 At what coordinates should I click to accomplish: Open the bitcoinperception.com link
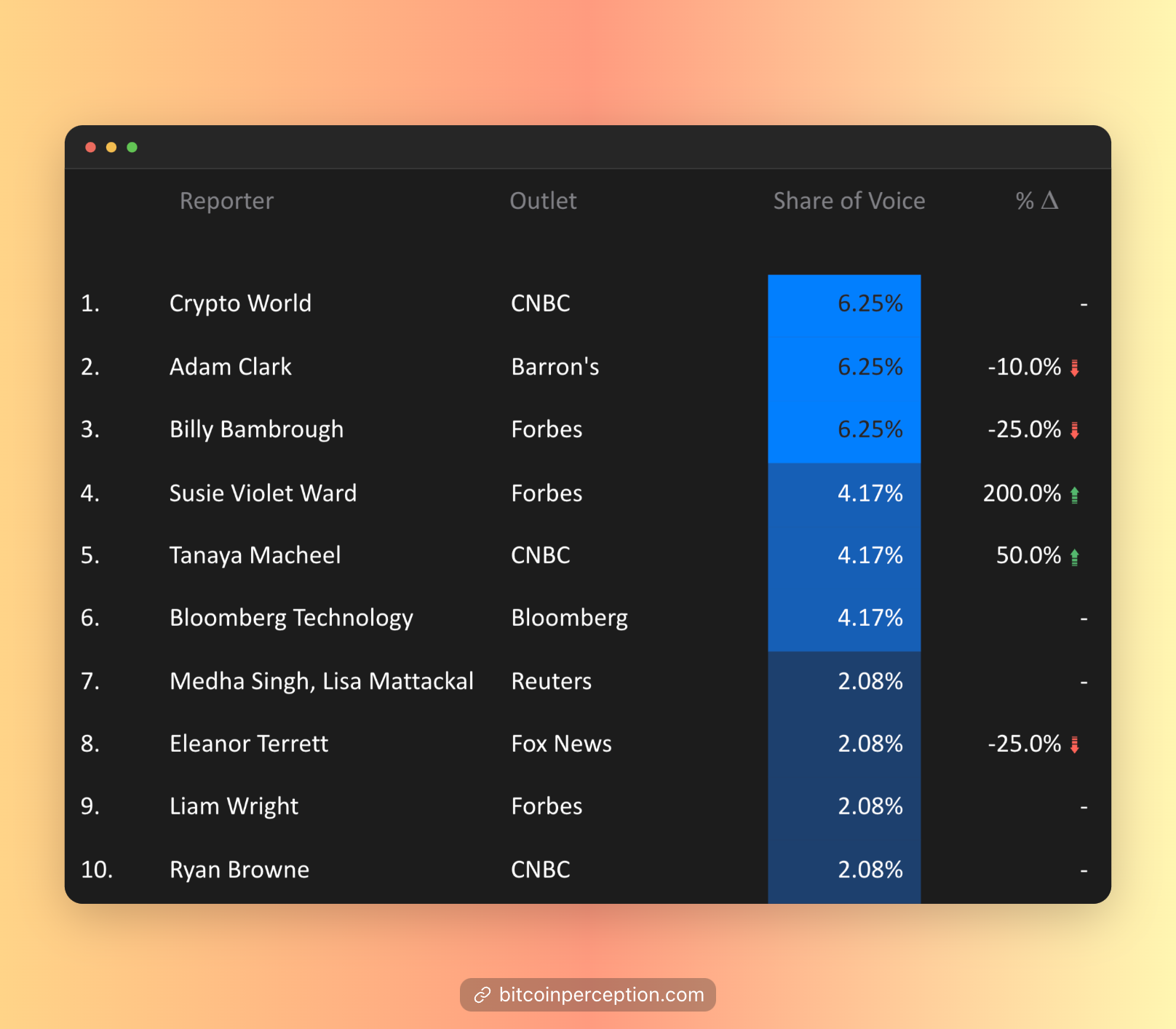point(601,995)
